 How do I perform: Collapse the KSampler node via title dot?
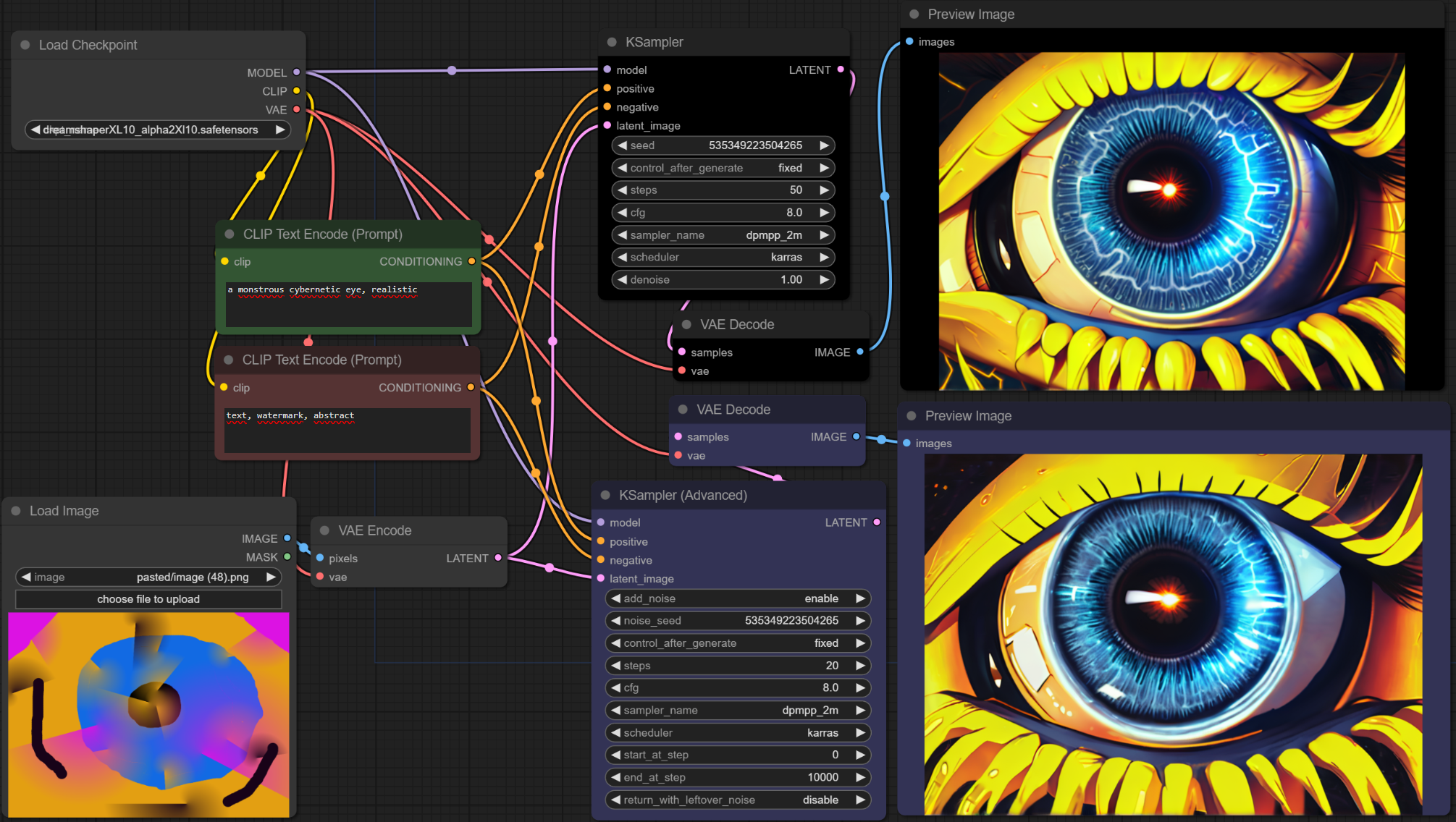pyautogui.click(x=612, y=42)
